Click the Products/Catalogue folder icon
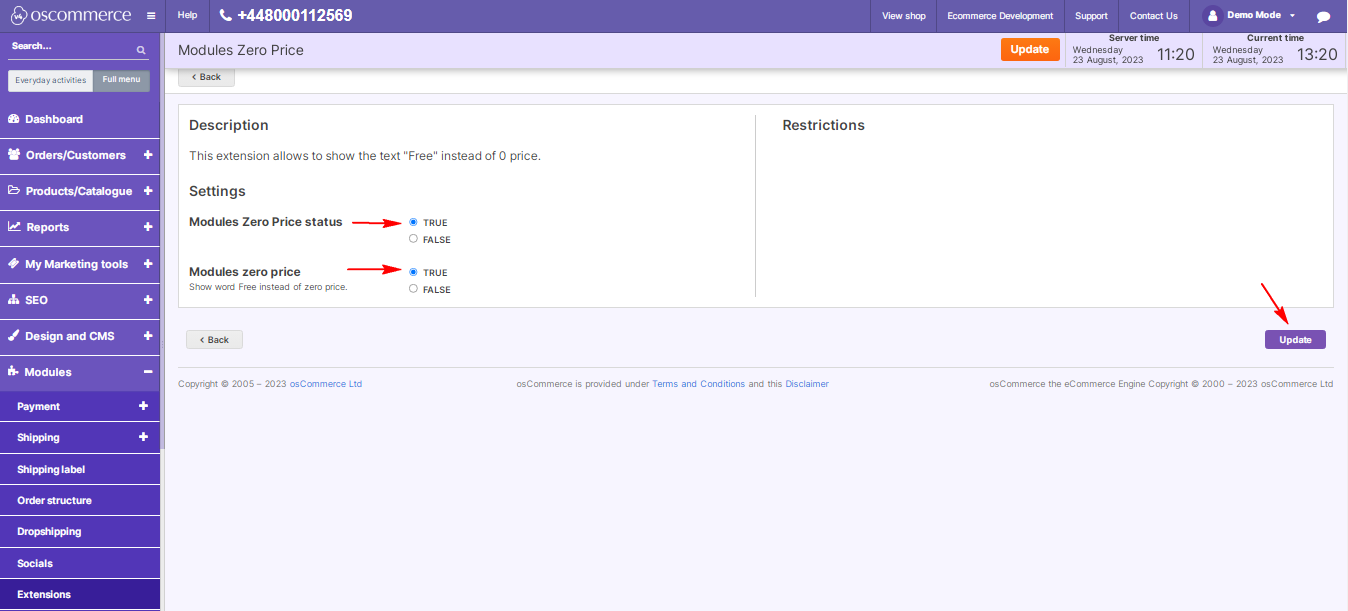This screenshot has height=611, width=1348. [14, 191]
